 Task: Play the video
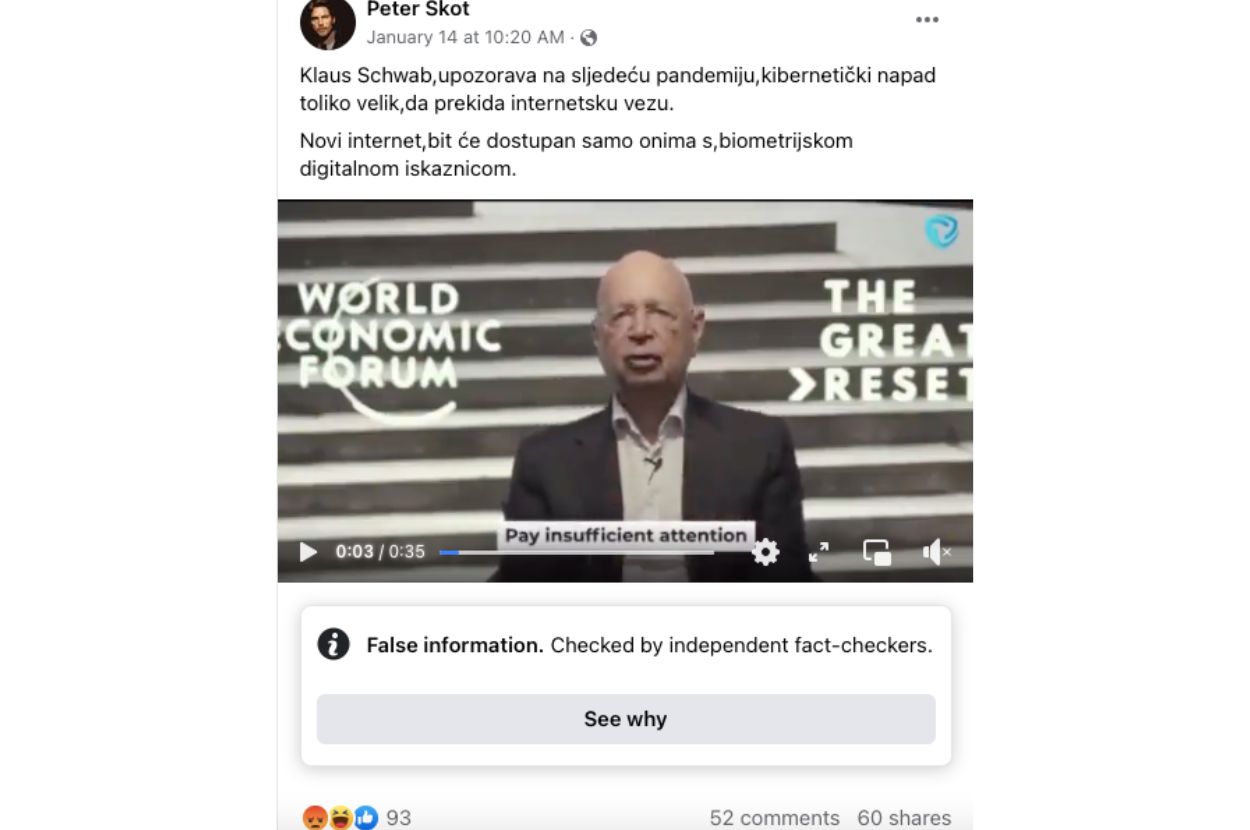308,552
